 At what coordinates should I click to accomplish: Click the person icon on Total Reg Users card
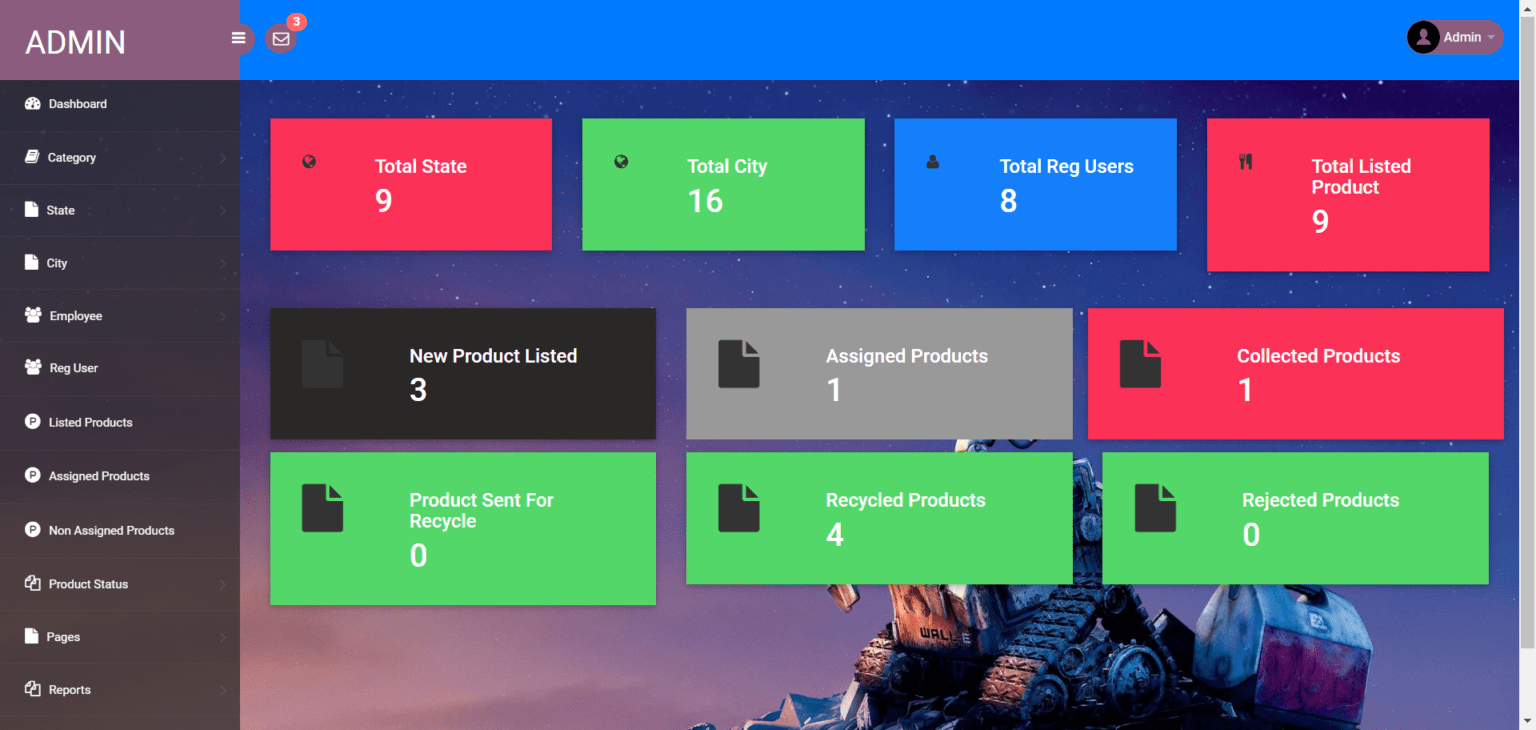pos(933,160)
